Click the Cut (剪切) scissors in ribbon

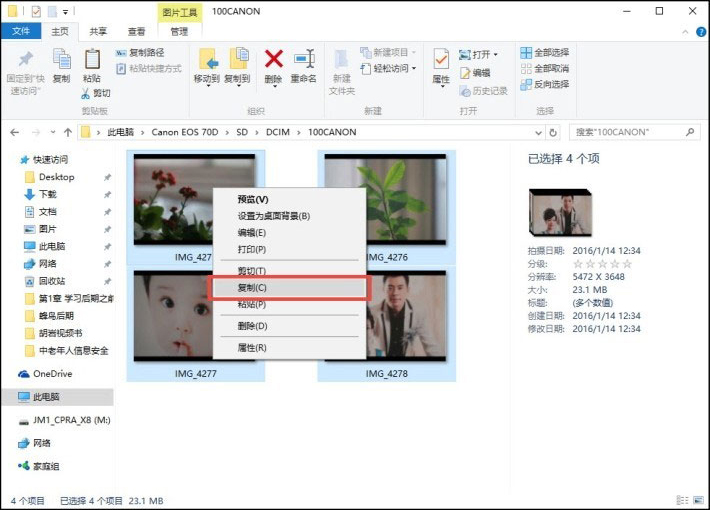[x=96, y=93]
